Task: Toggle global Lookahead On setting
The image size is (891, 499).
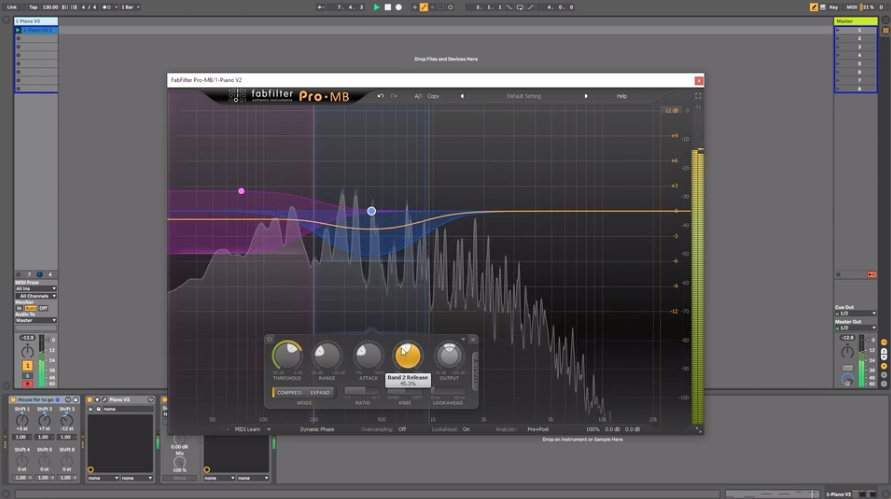Action: pyautogui.click(x=467, y=429)
